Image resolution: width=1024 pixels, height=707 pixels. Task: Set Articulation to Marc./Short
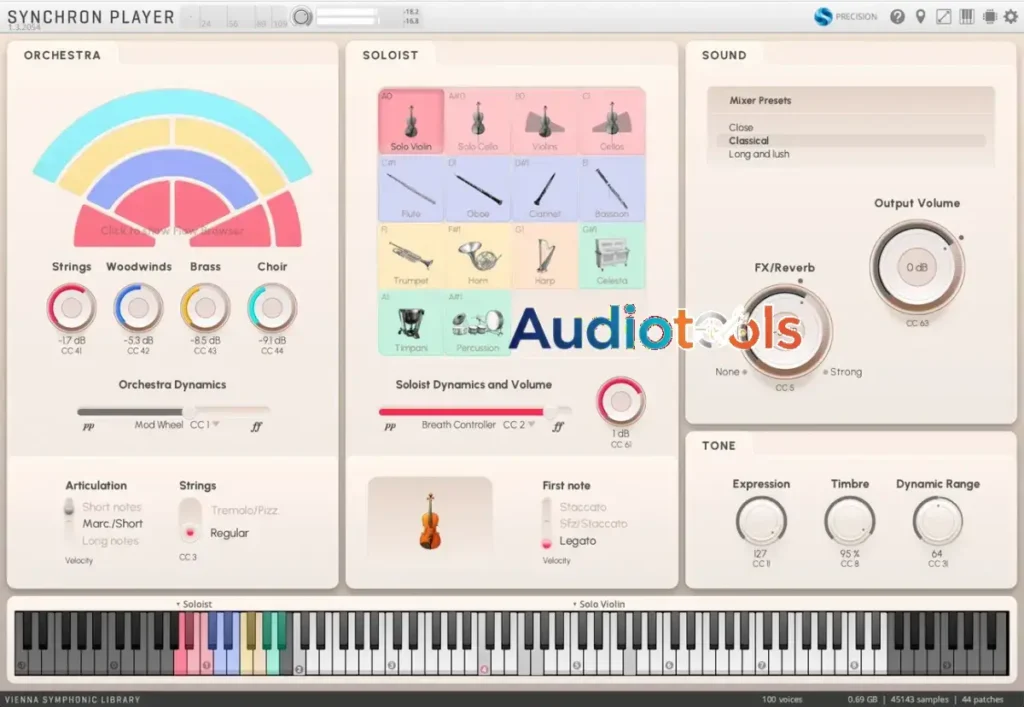click(112, 524)
